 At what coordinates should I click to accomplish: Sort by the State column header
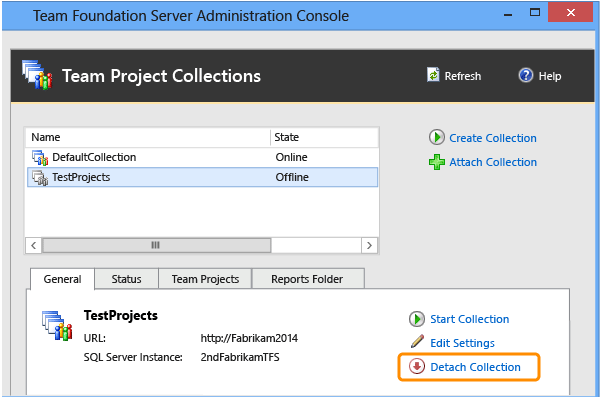[324, 137]
